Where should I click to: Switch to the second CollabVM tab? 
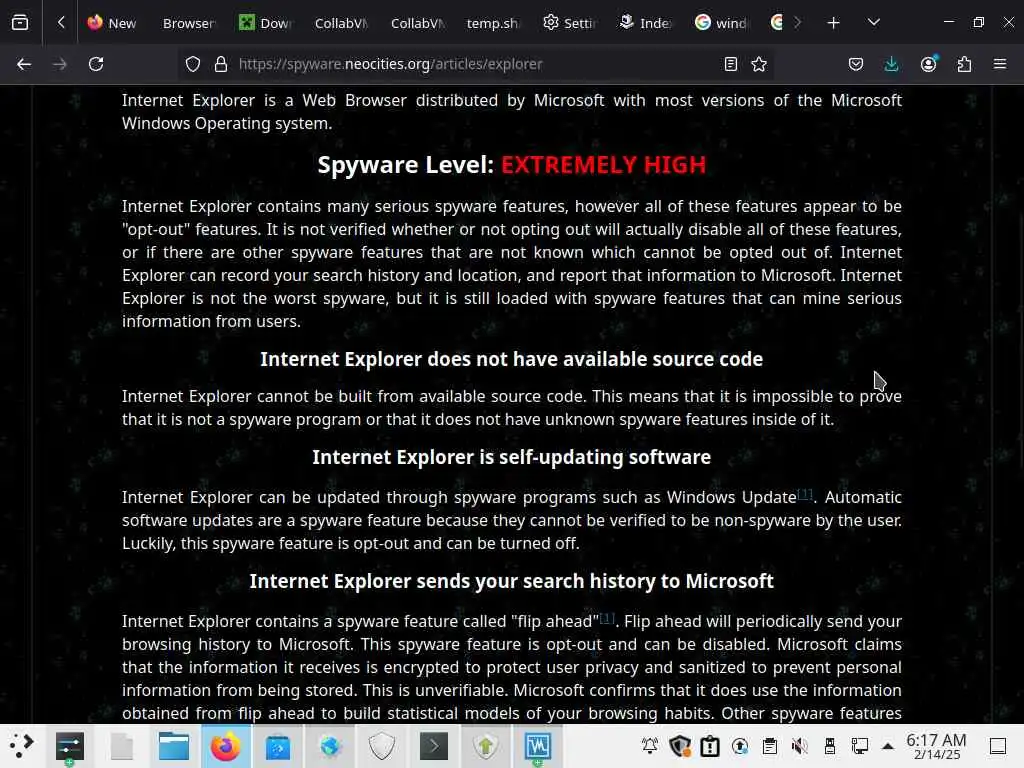417,23
